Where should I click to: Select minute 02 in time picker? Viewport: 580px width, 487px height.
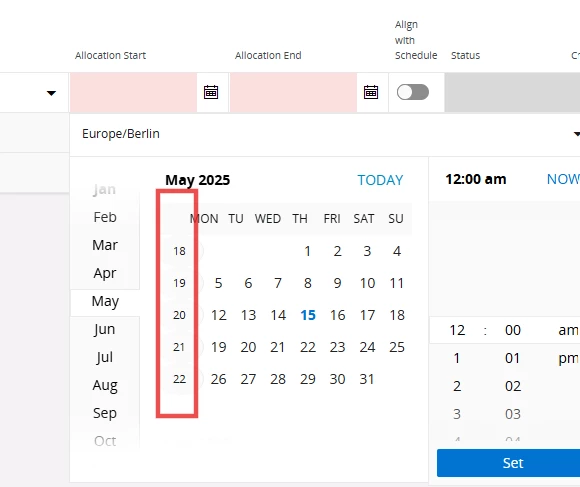coord(513,386)
